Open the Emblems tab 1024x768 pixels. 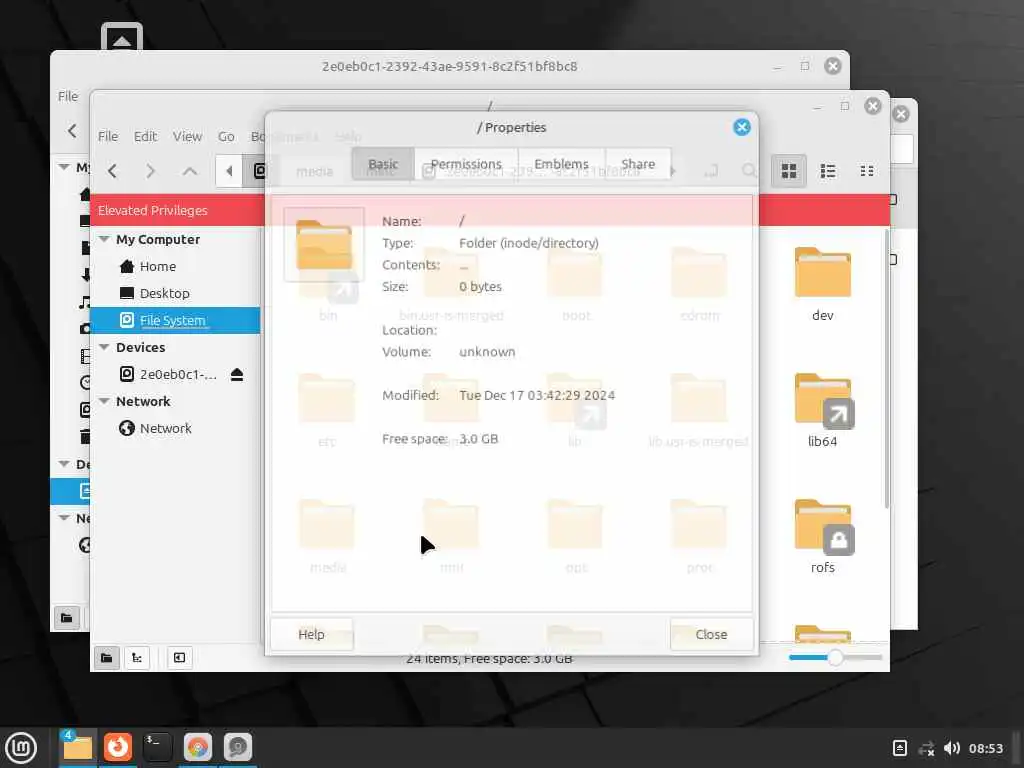[x=561, y=164]
